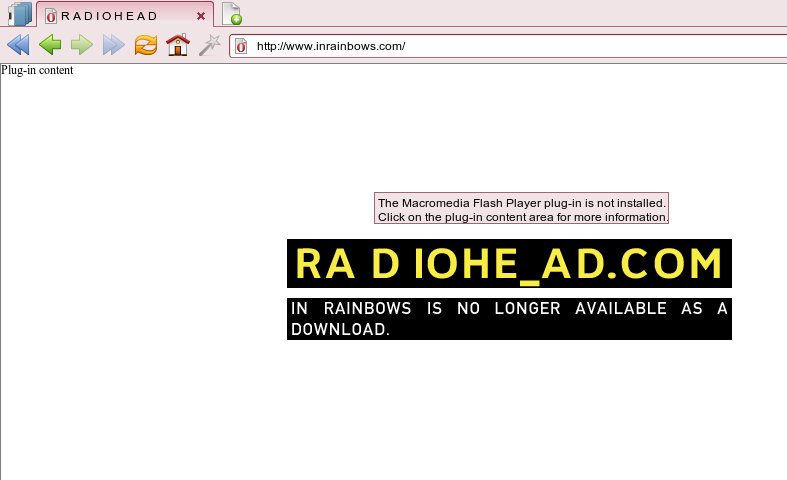The width and height of the screenshot is (787, 480).
Task: Open a new tab with the page-plus icon
Action: 231,14
